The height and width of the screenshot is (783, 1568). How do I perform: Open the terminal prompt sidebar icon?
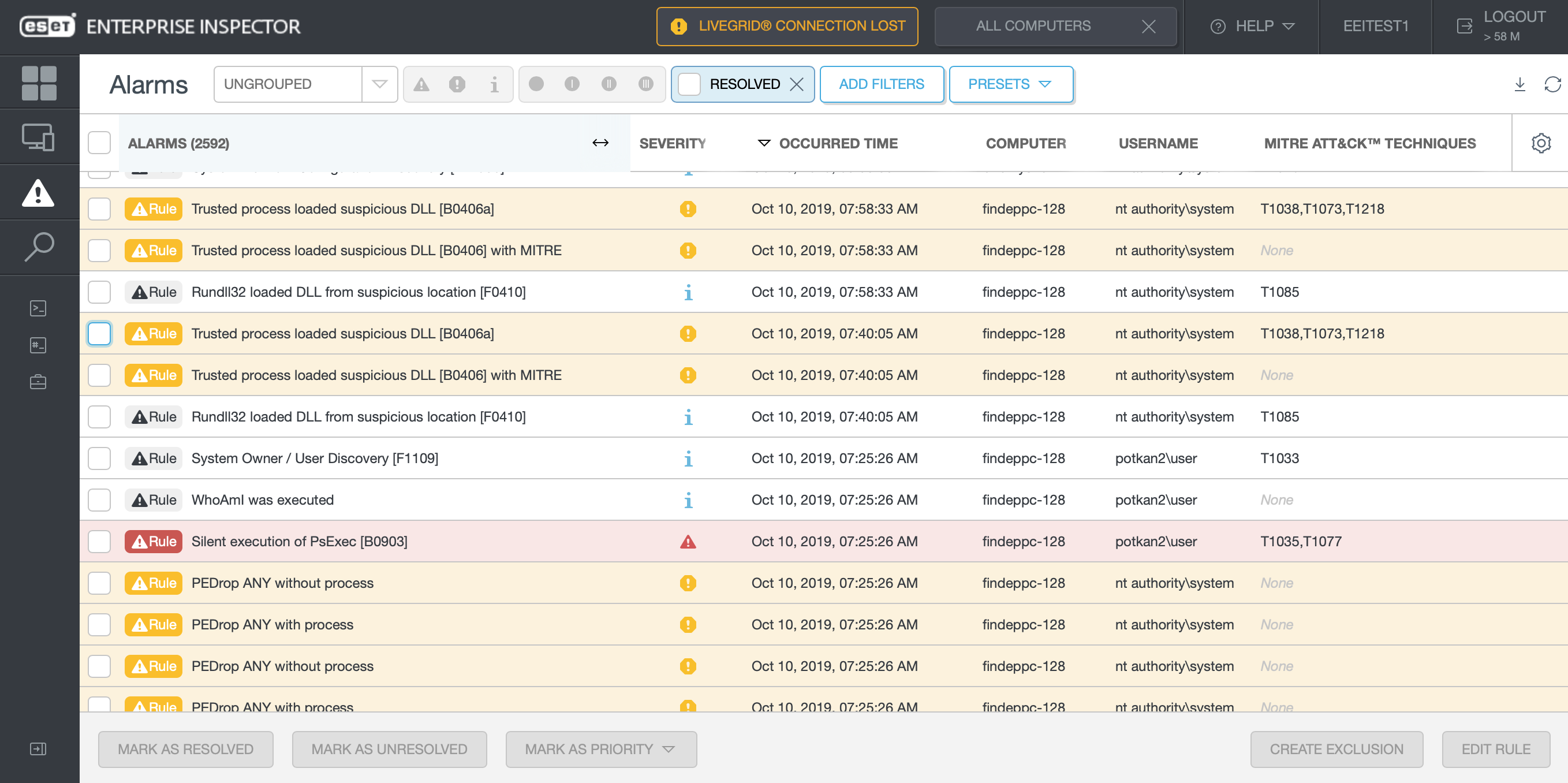click(x=38, y=308)
